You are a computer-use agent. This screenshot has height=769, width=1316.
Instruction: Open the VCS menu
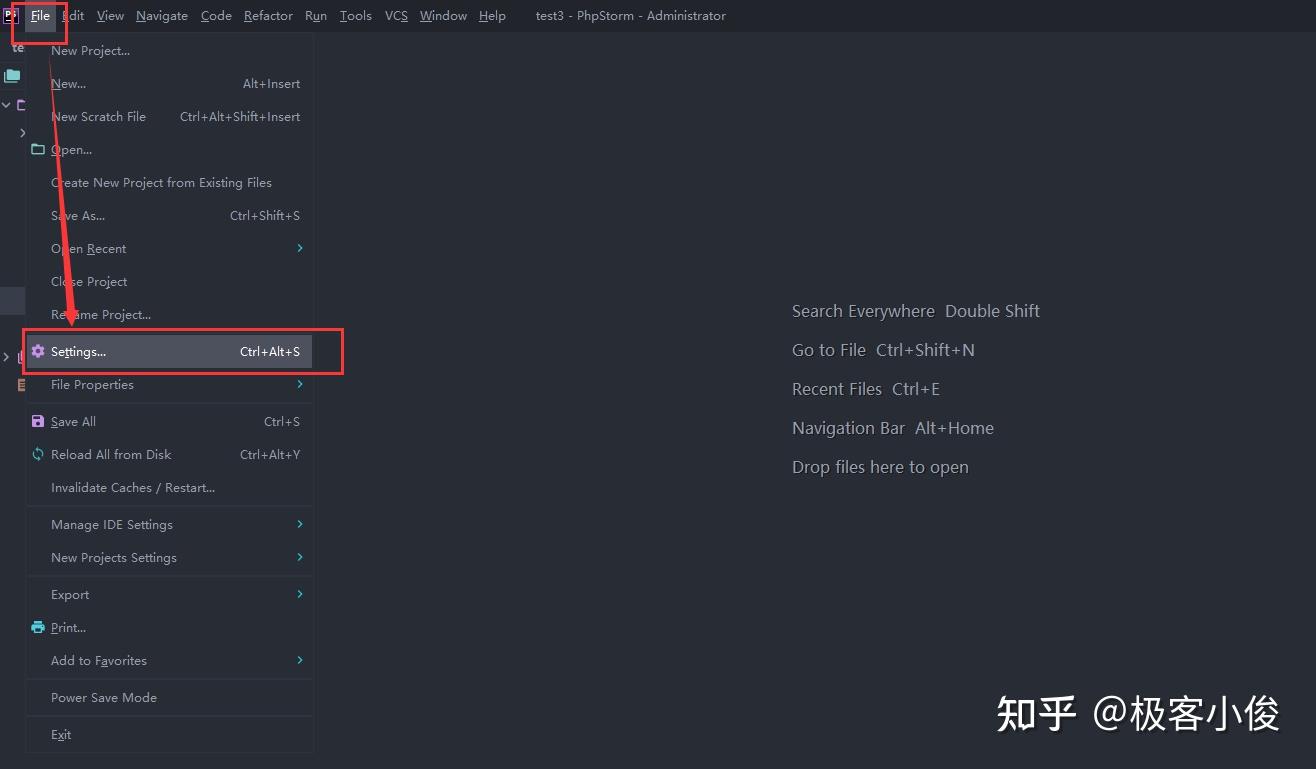coord(396,15)
